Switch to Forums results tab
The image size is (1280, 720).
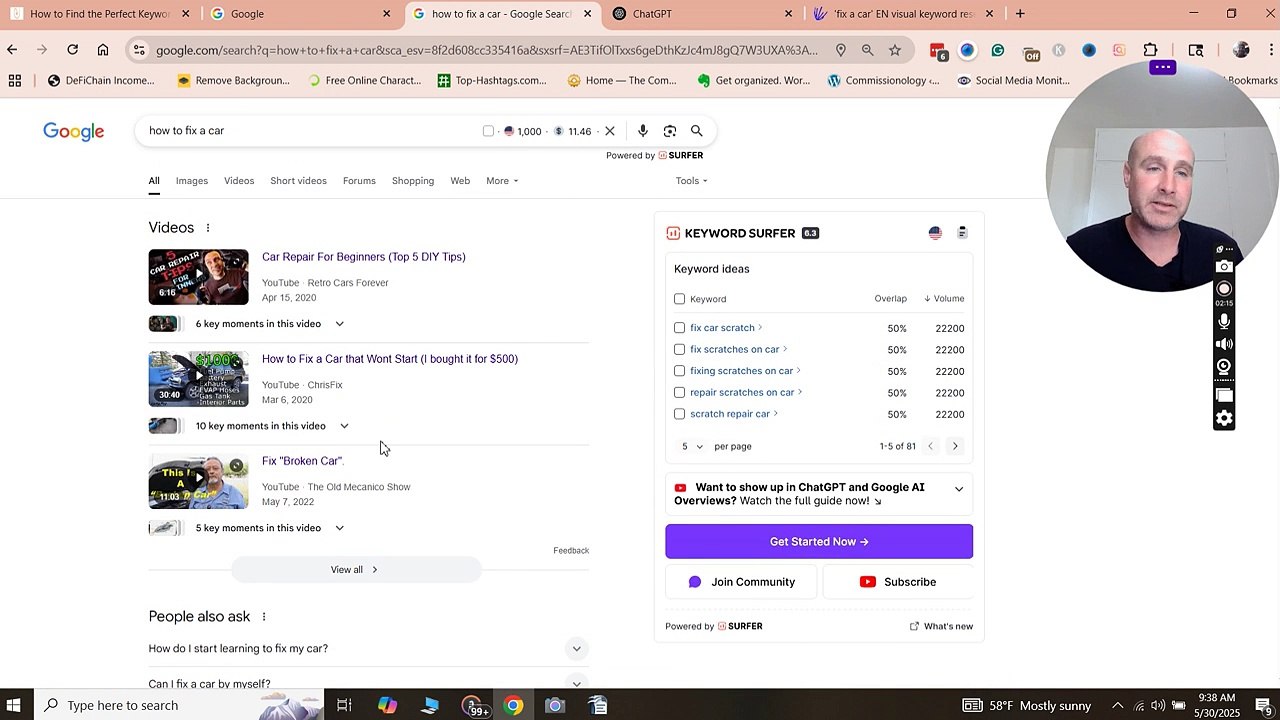tap(359, 181)
